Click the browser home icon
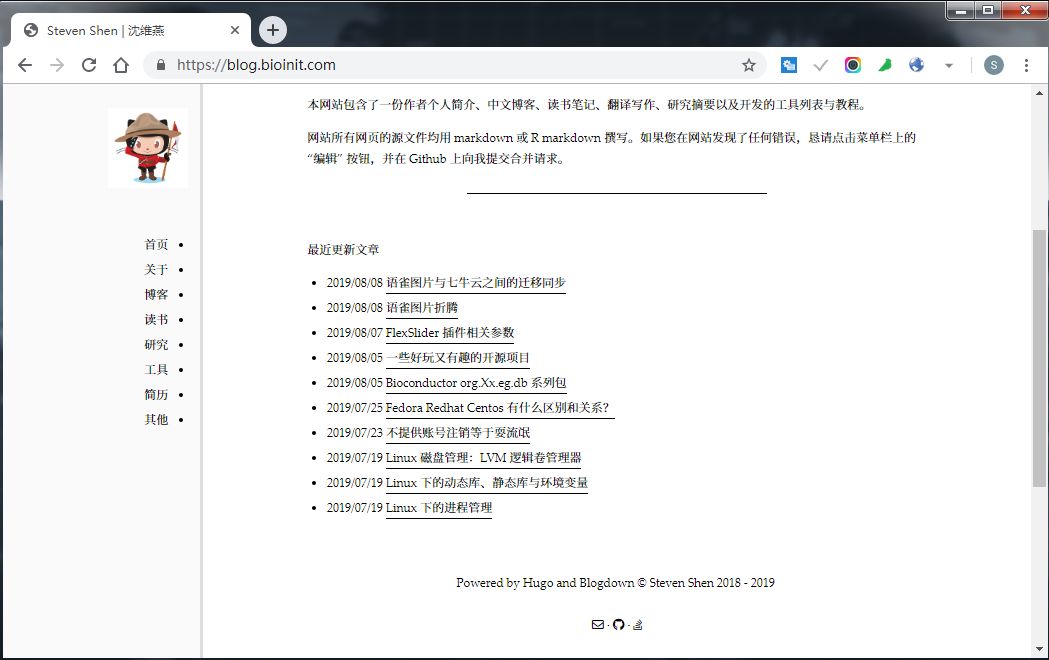 120,64
